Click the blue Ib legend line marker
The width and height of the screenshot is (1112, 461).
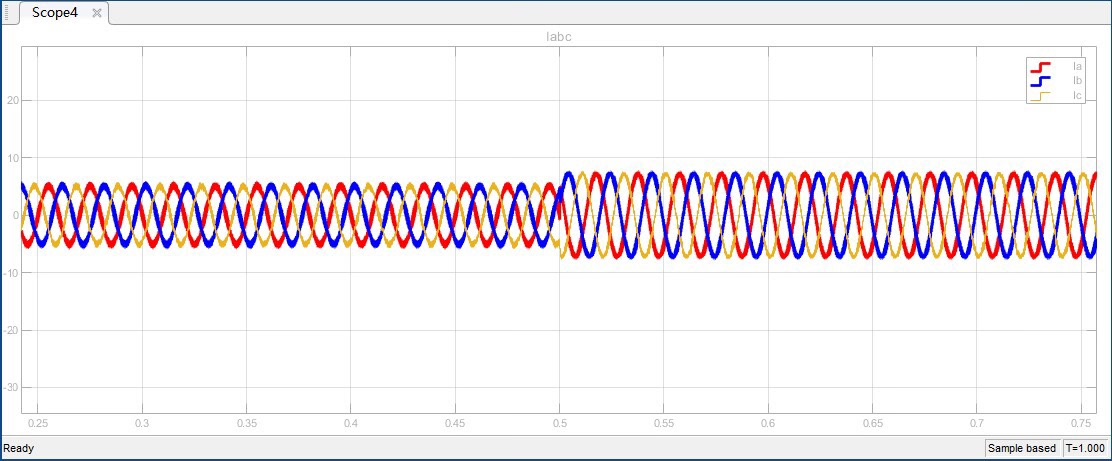click(1040, 81)
